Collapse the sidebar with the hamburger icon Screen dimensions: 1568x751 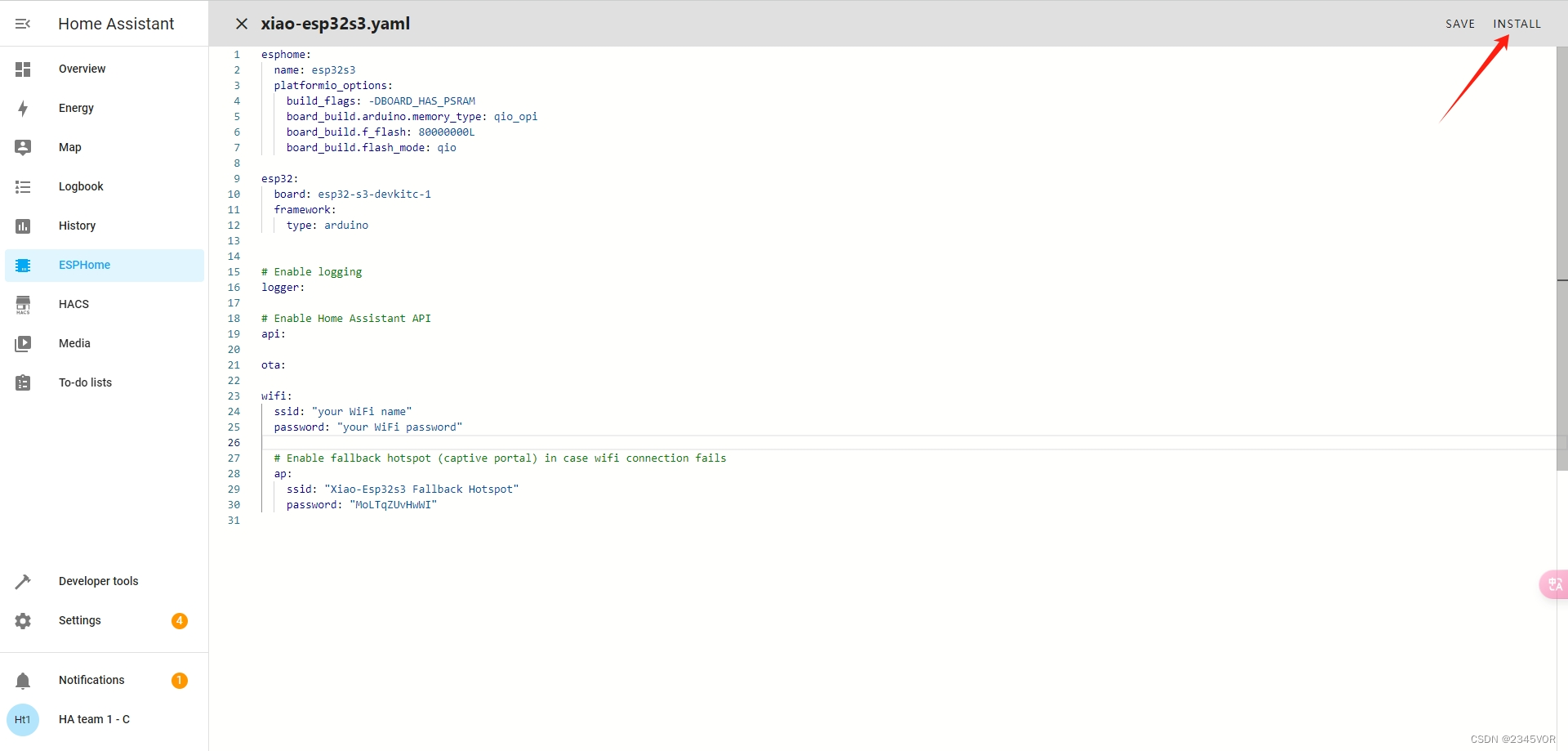tap(23, 24)
